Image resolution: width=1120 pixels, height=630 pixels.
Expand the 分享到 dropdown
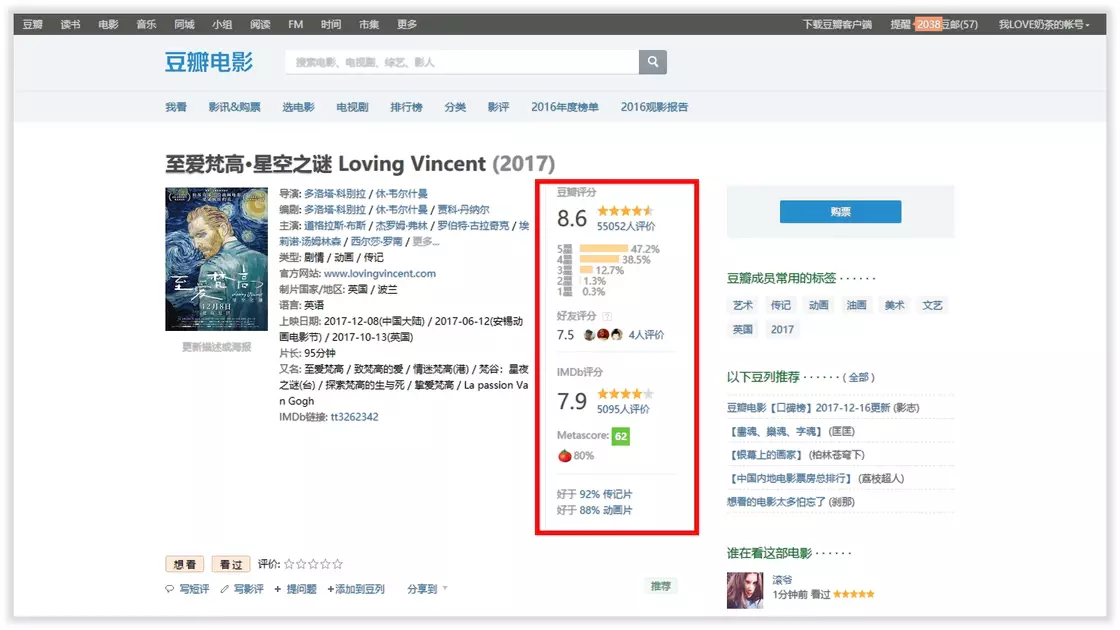[x=427, y=589]
